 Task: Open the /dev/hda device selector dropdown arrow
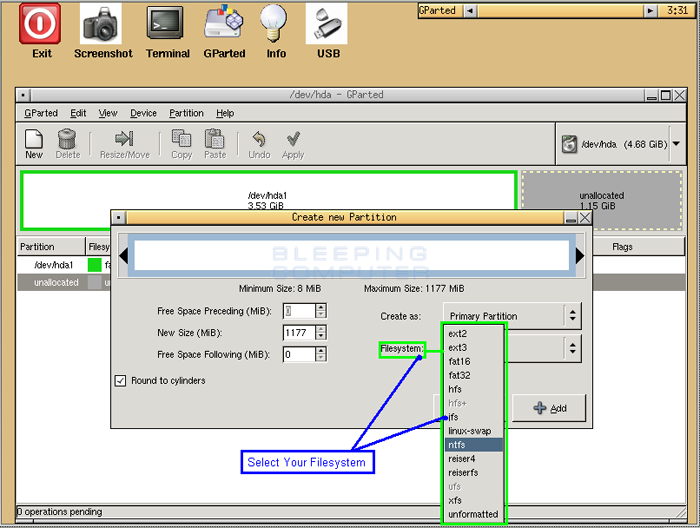pos(676,144)
